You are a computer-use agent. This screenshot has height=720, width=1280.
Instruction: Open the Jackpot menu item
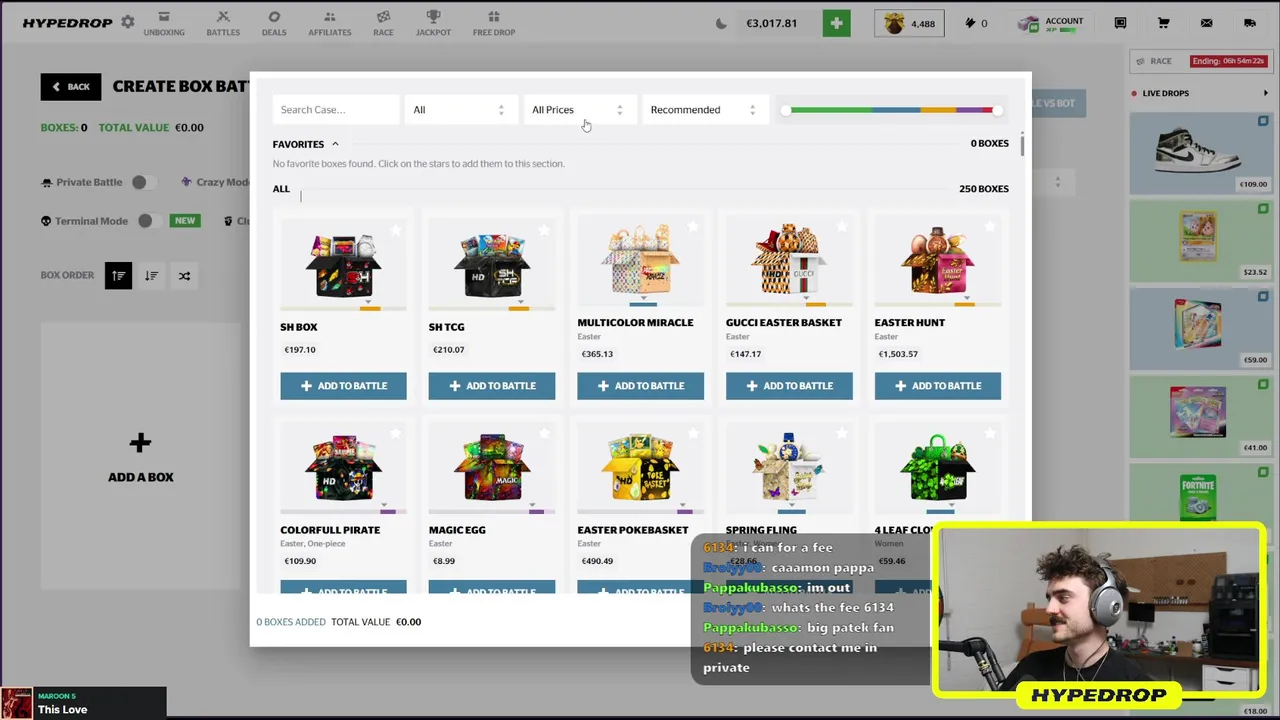click(433, 24)
